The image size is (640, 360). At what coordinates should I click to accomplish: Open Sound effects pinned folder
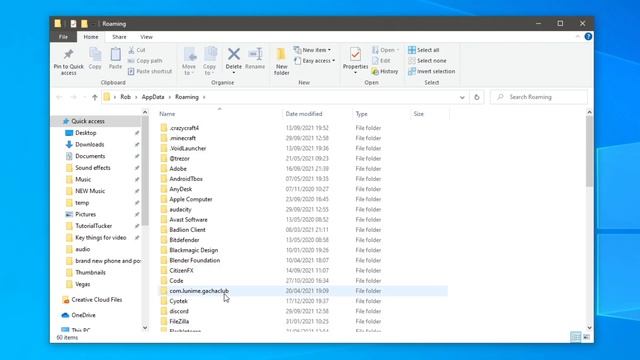[x=93, y=168]
